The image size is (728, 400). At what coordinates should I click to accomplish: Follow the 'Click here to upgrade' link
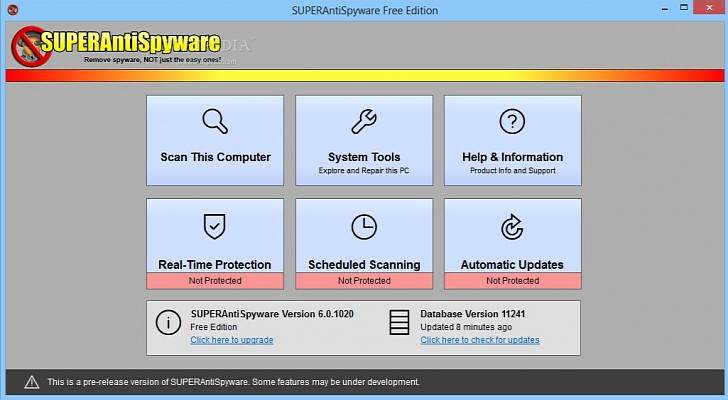tap(232, 340)
